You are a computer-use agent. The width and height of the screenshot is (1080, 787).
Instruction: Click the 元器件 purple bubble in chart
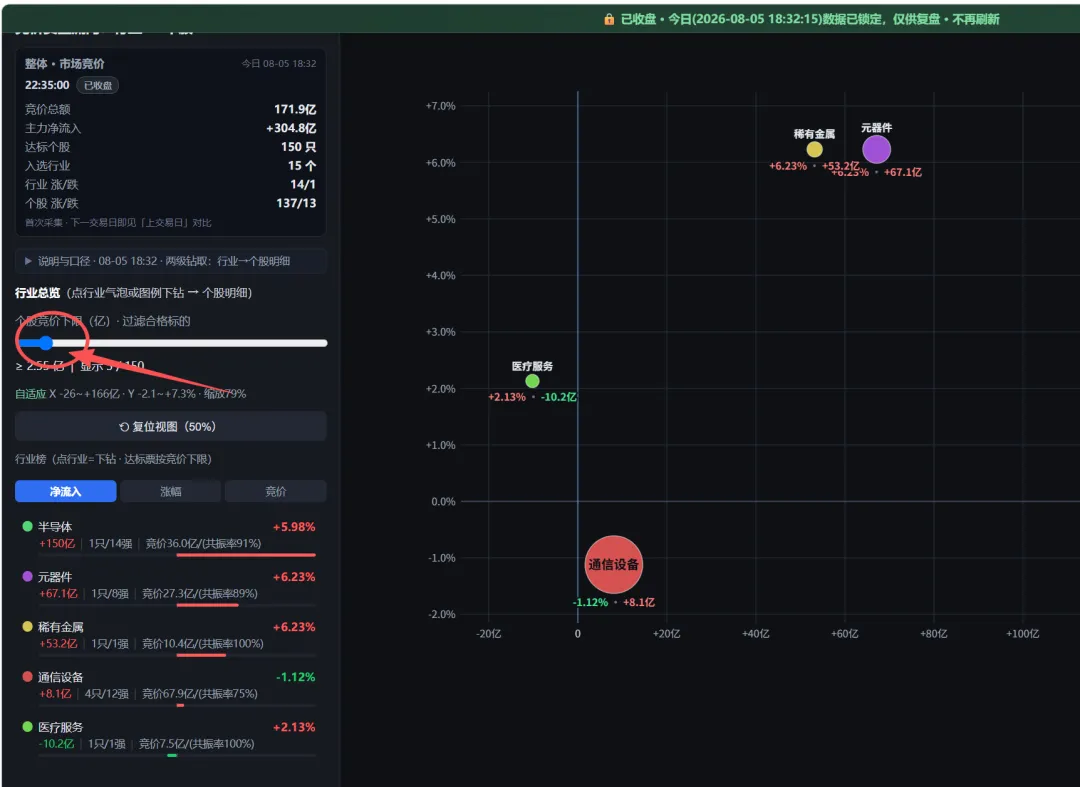coord(876,149)
